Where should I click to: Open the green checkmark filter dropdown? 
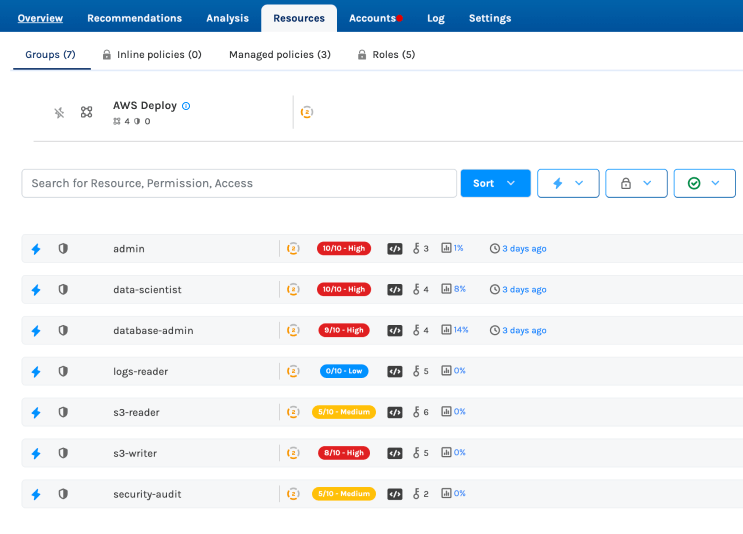tap(705, 183)
